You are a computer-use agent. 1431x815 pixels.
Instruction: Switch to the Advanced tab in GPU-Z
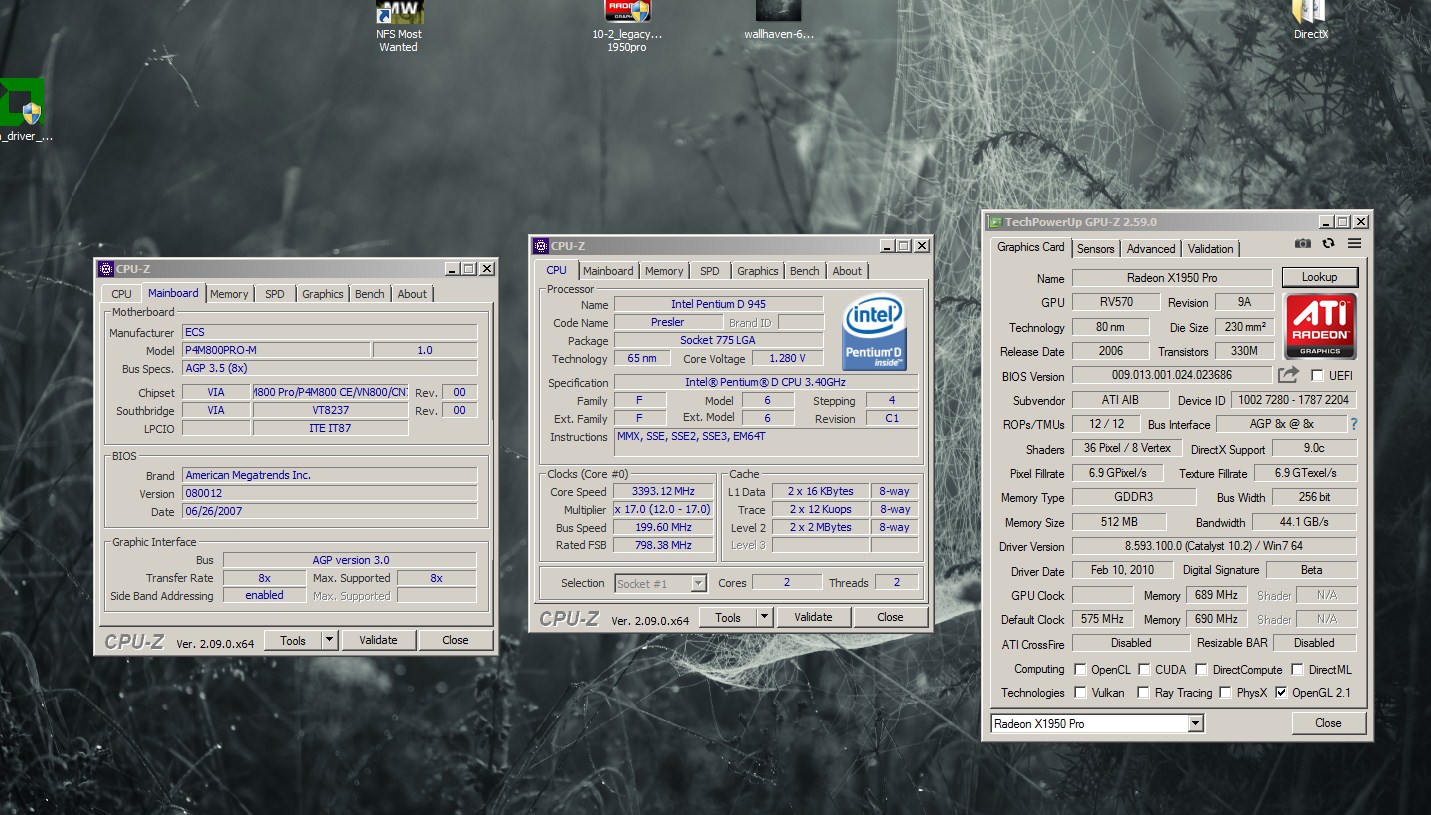point(1151,249)
